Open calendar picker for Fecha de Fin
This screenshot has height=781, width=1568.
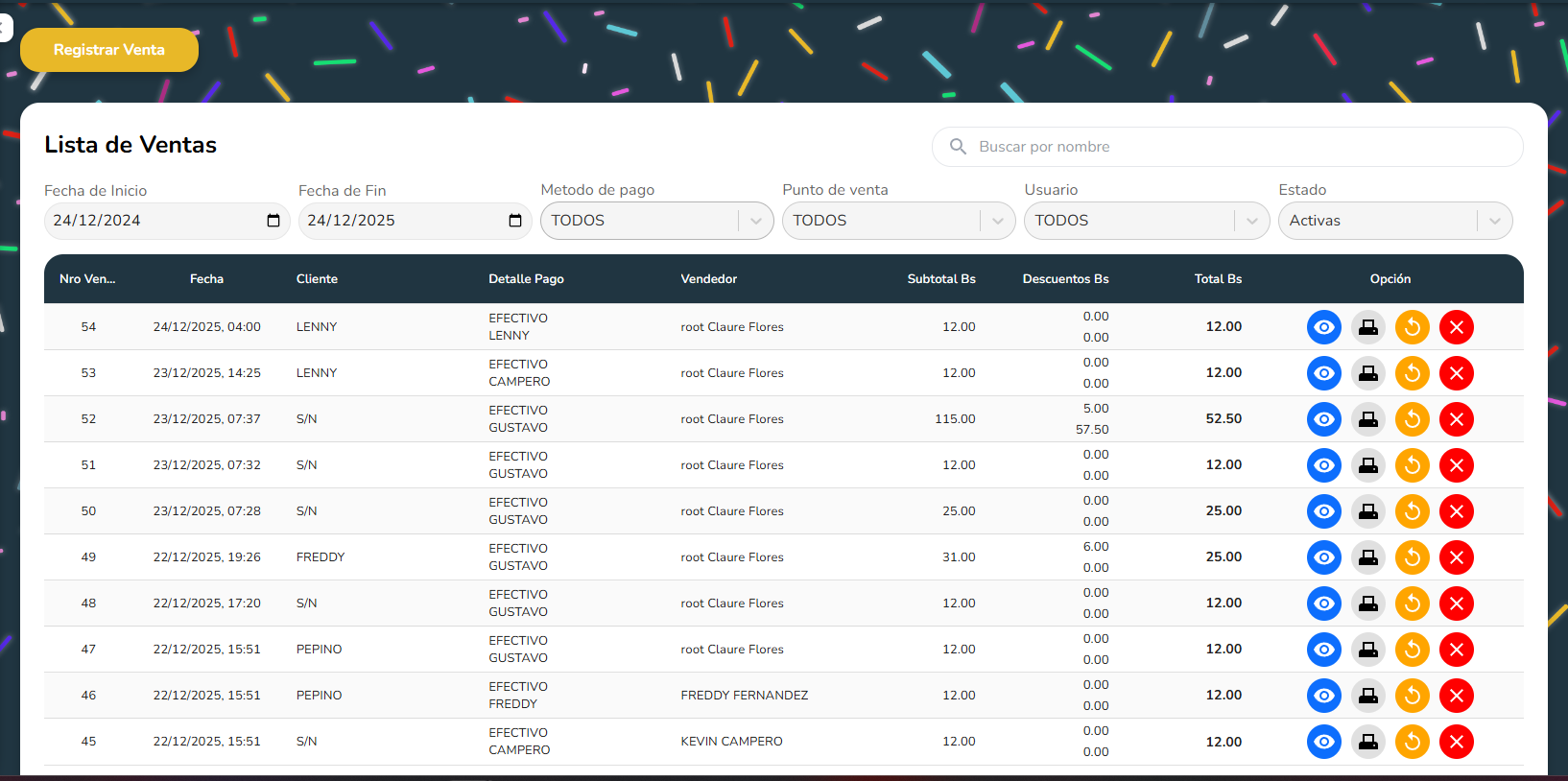point(515,221)
